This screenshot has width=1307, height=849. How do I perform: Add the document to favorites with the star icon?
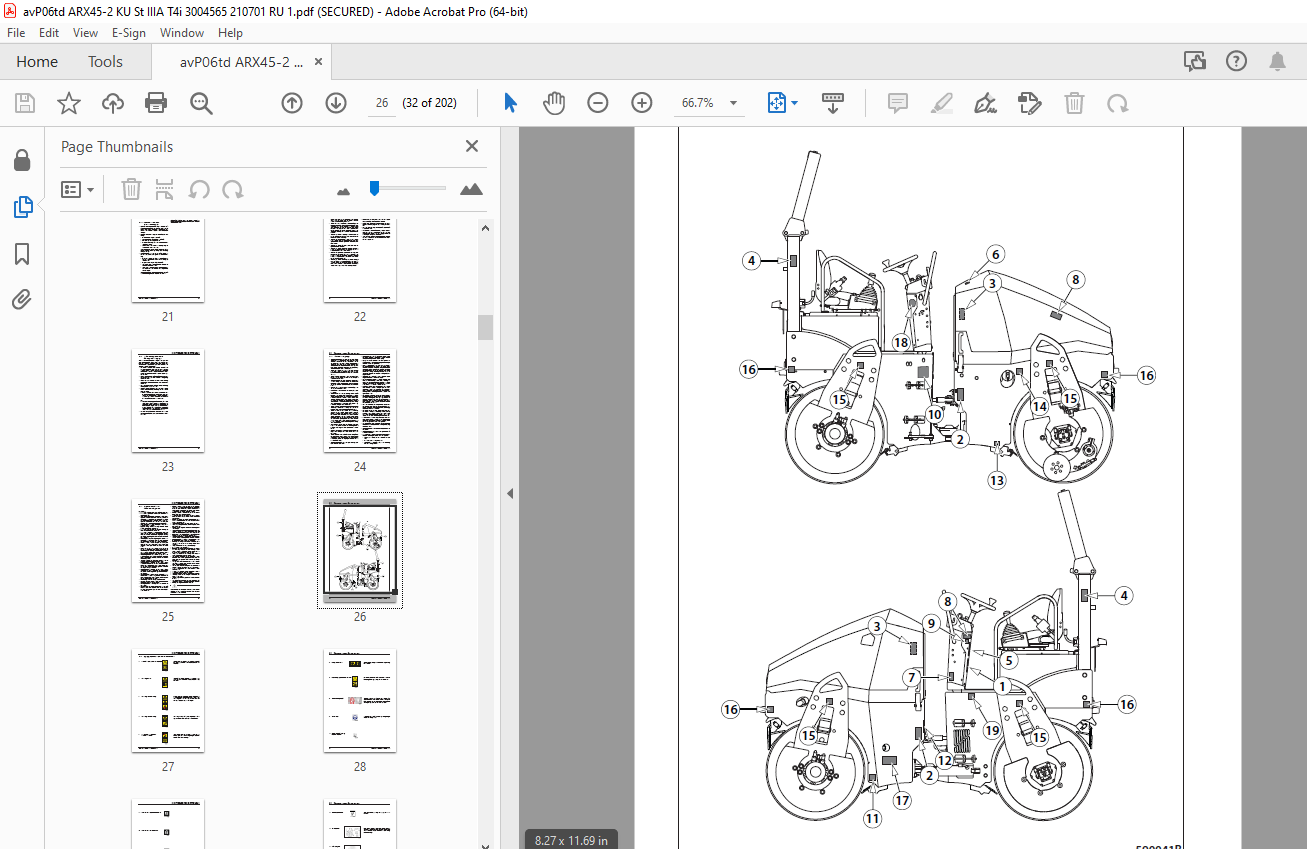68,103
